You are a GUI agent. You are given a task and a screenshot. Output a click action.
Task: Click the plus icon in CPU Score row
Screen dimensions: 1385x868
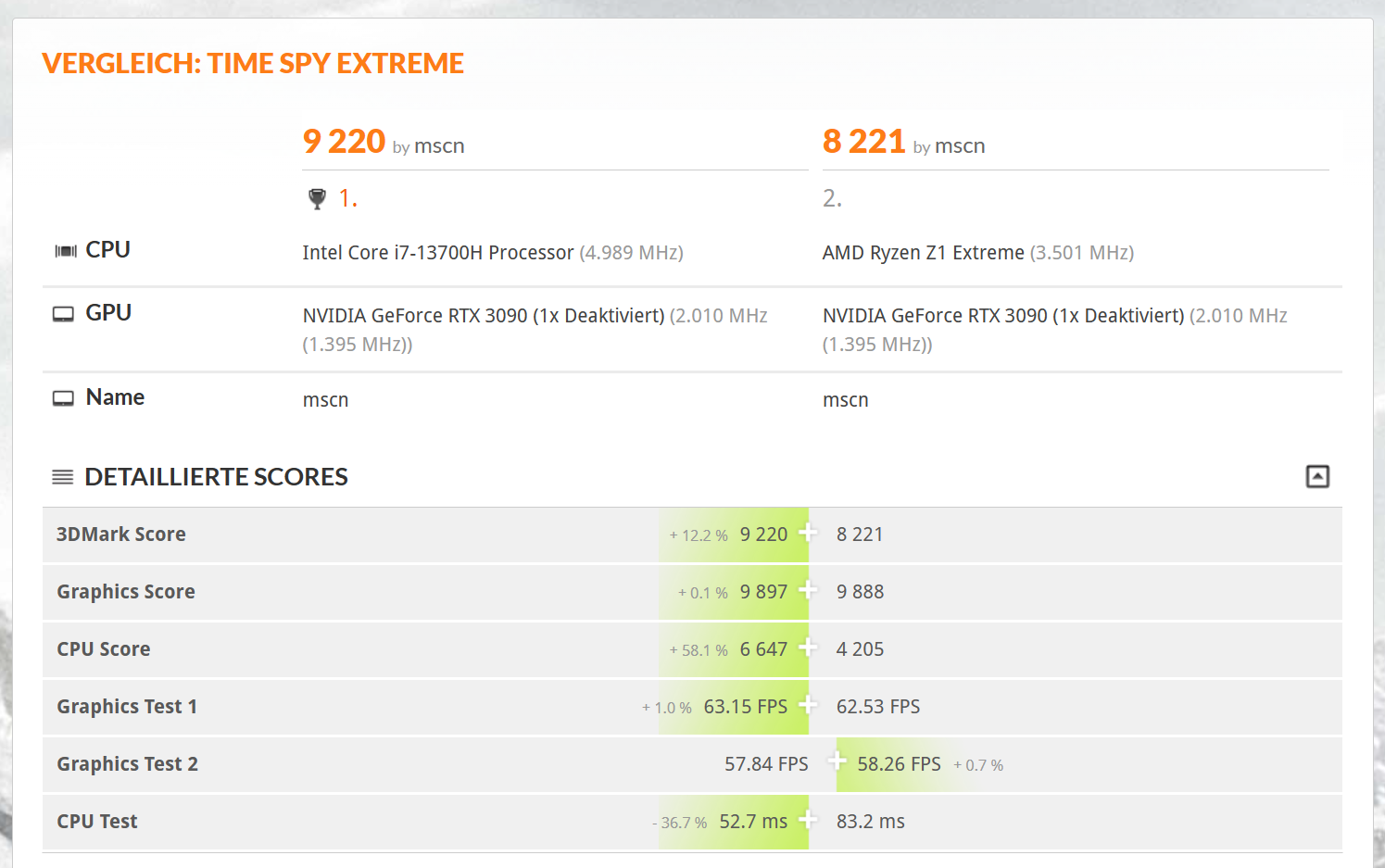pos(808,647)
